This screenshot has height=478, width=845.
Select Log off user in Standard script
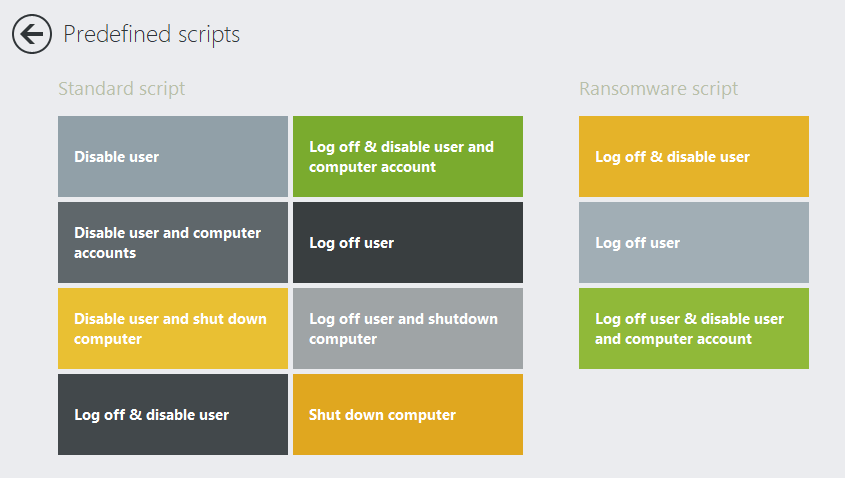407,243
